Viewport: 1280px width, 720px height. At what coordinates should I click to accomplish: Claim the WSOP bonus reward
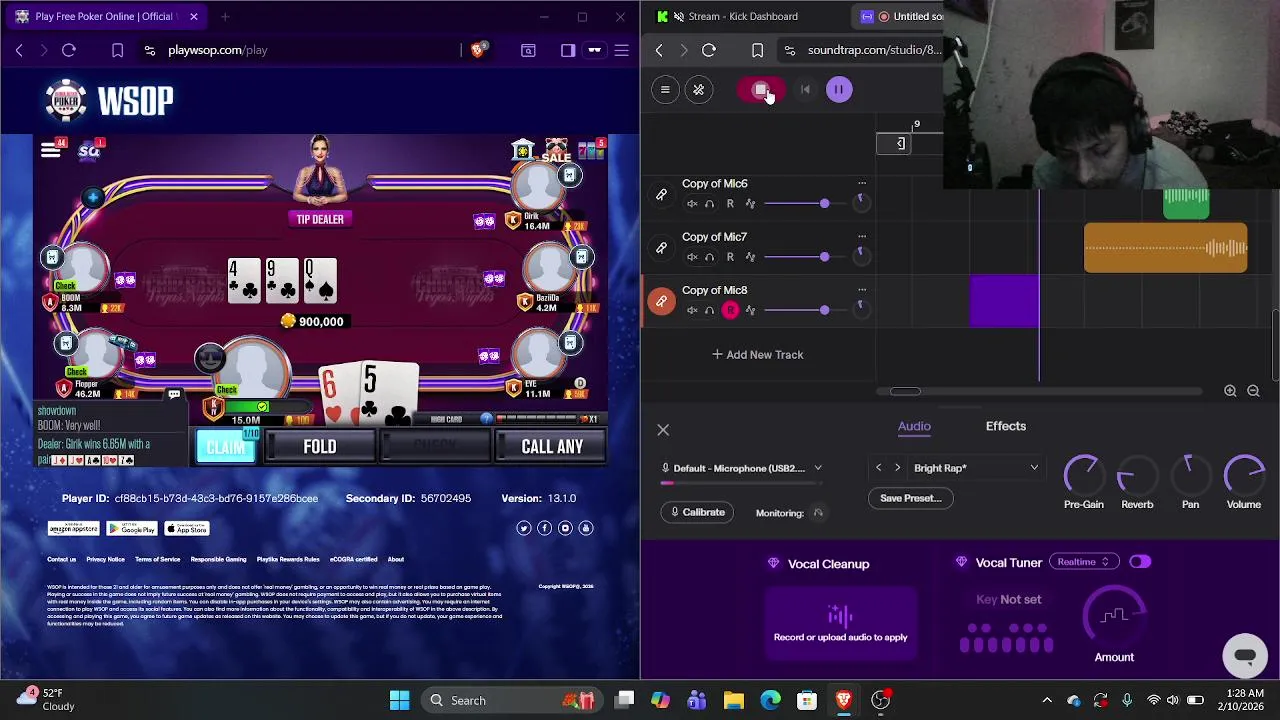click(x=226, y=447)
